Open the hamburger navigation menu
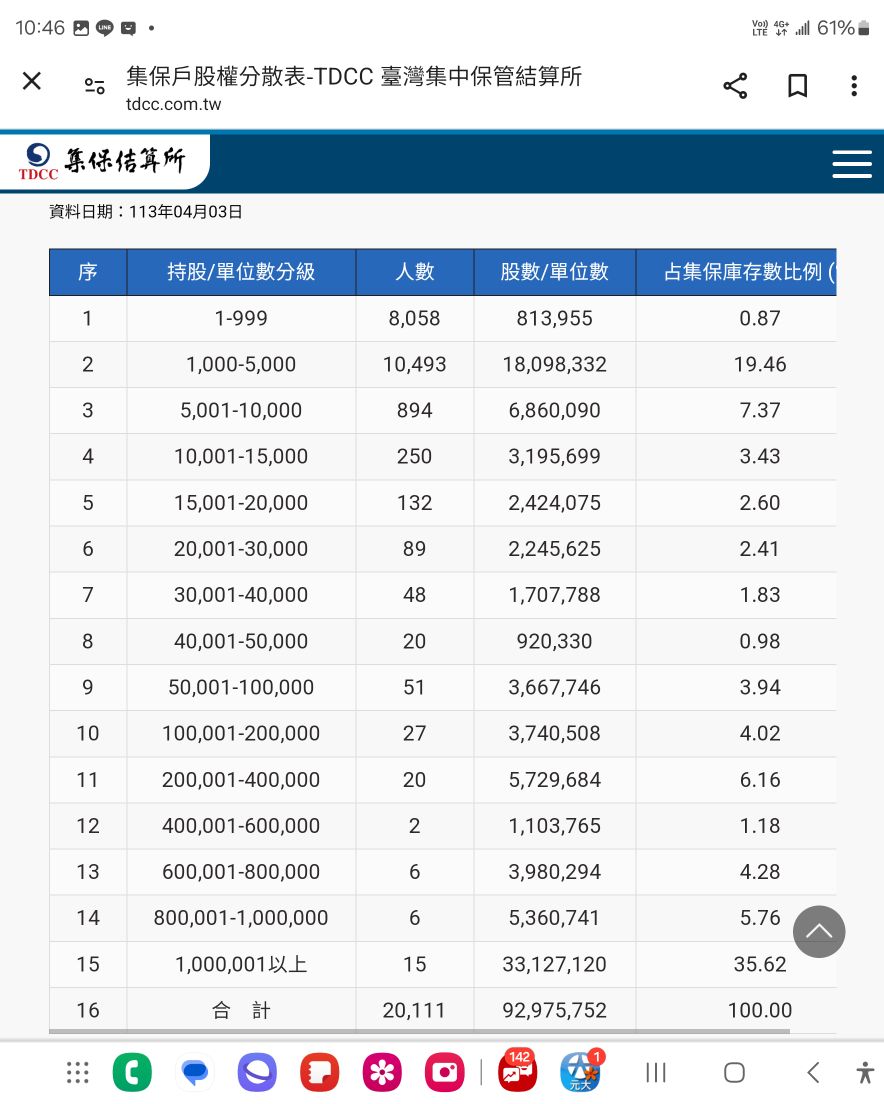Image resolution: width=884 pixels, height=1104 pixels. [852, 164]
